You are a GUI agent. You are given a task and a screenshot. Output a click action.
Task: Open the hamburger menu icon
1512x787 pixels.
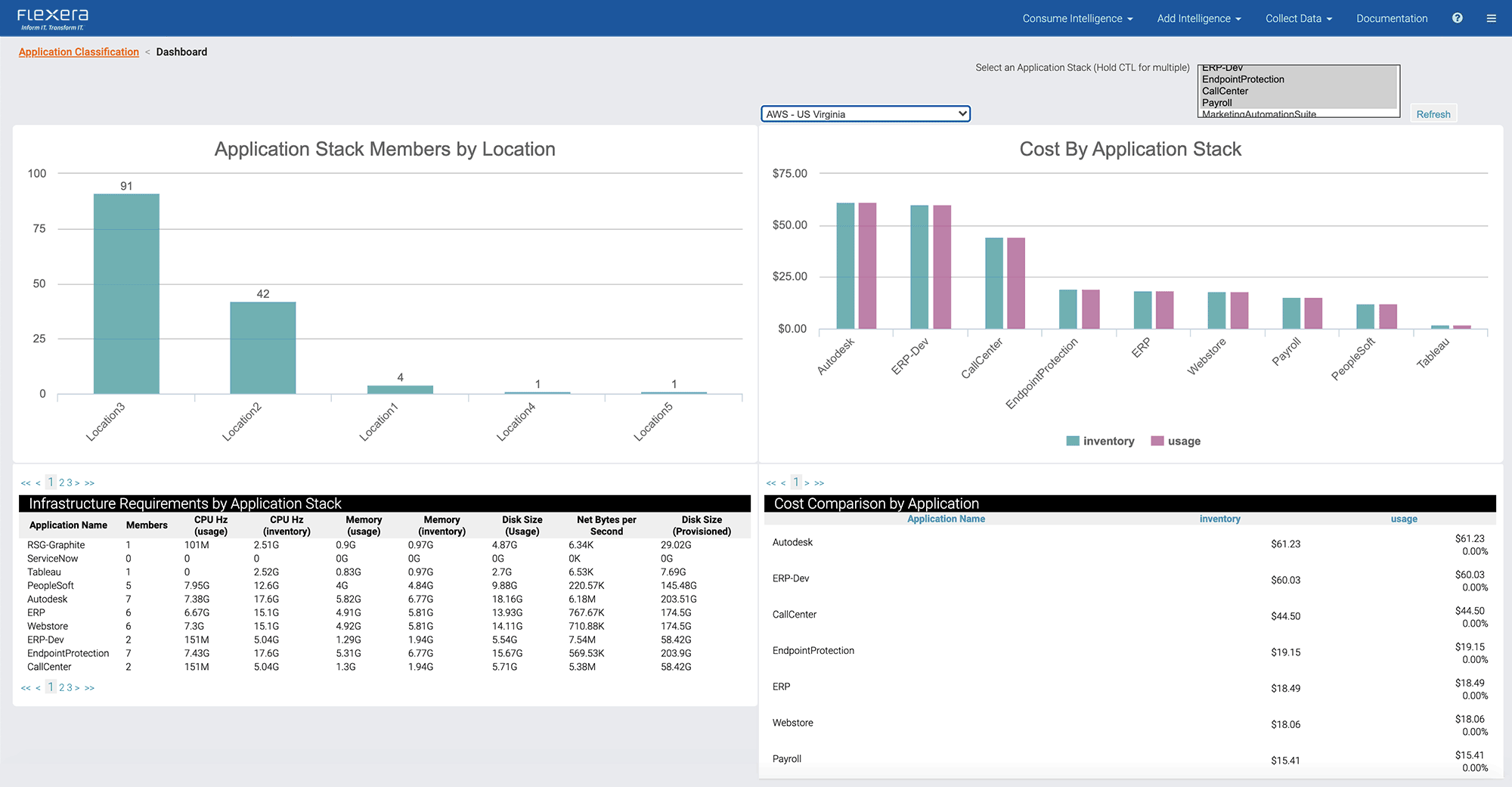[x=1491, y=18]
